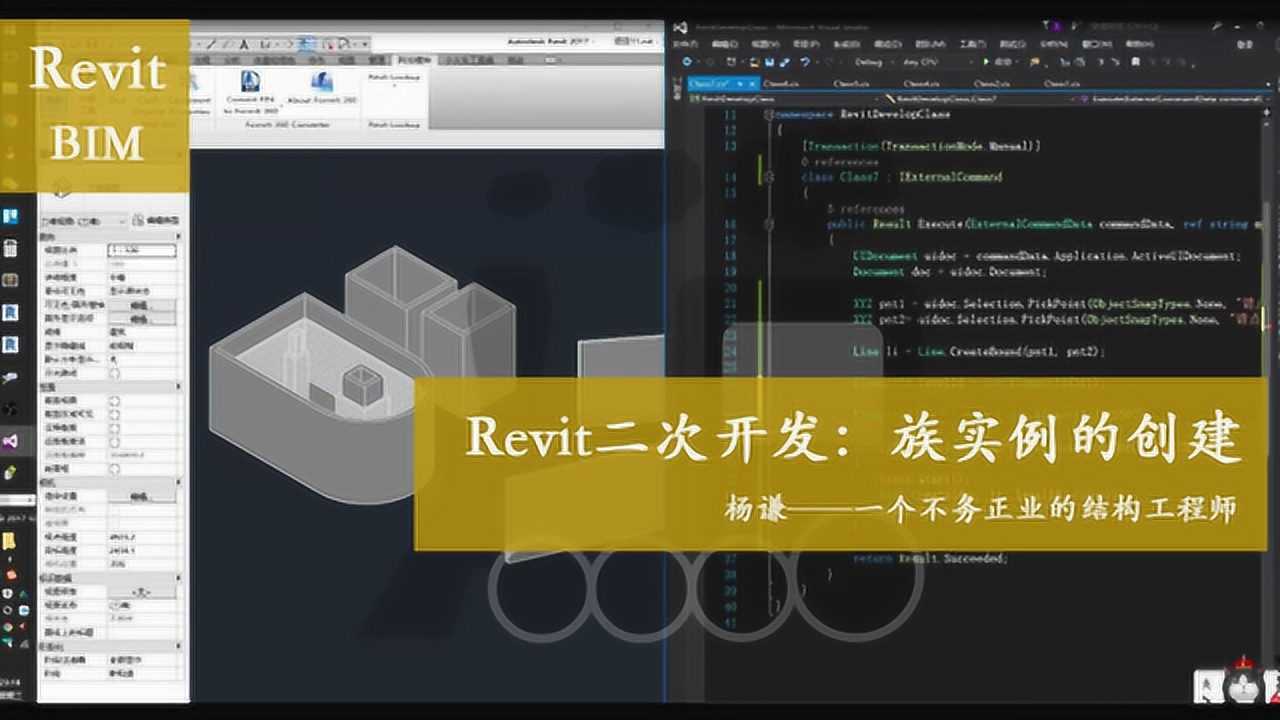The width and height of the screenshot is (1280, 720).
Task: Open the Any CPU platform dropdown
Action: [921, 61]
